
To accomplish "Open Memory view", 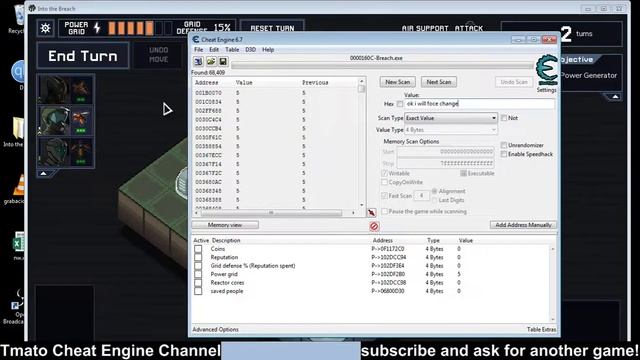I will tap(225, 225).
